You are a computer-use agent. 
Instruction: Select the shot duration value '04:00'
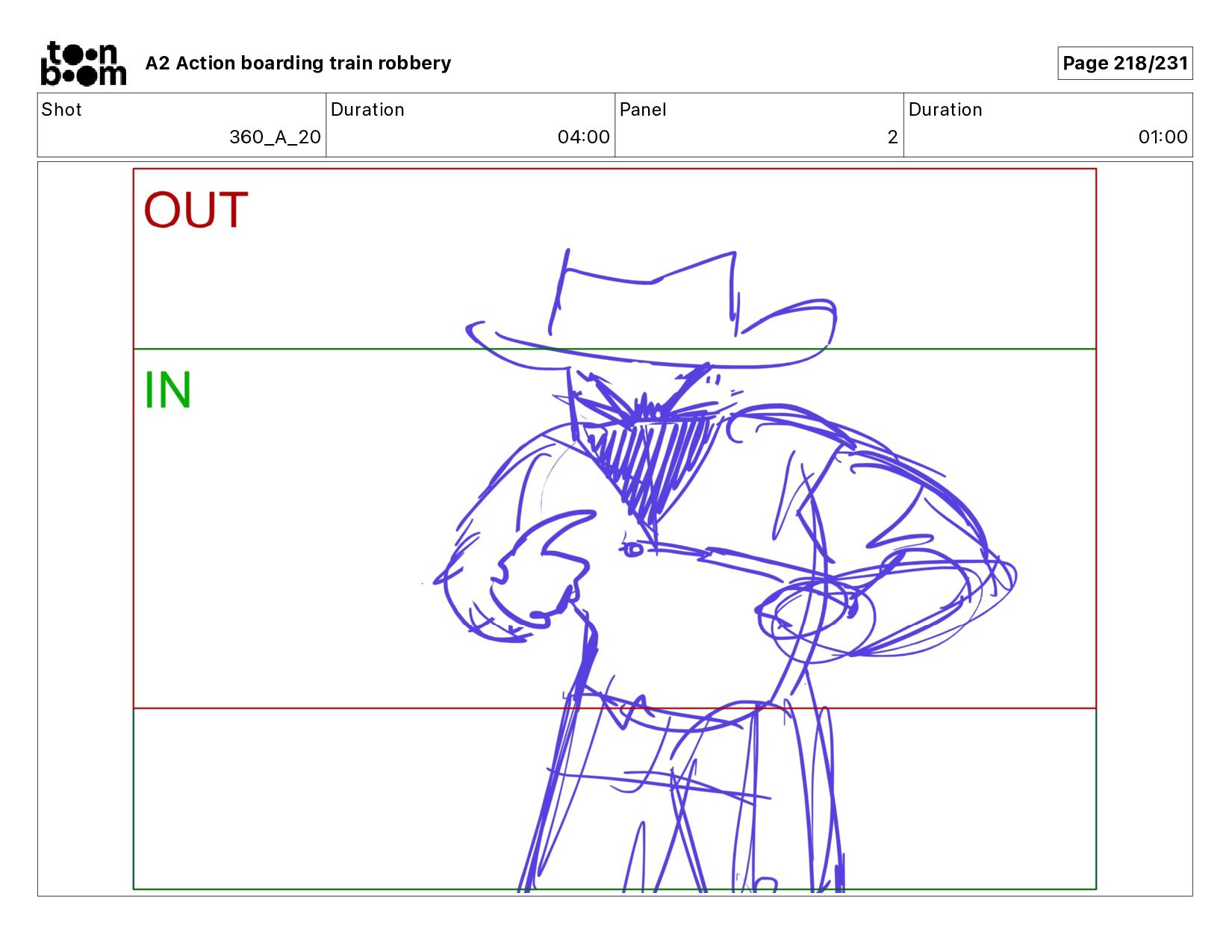(x=583, y=137)
